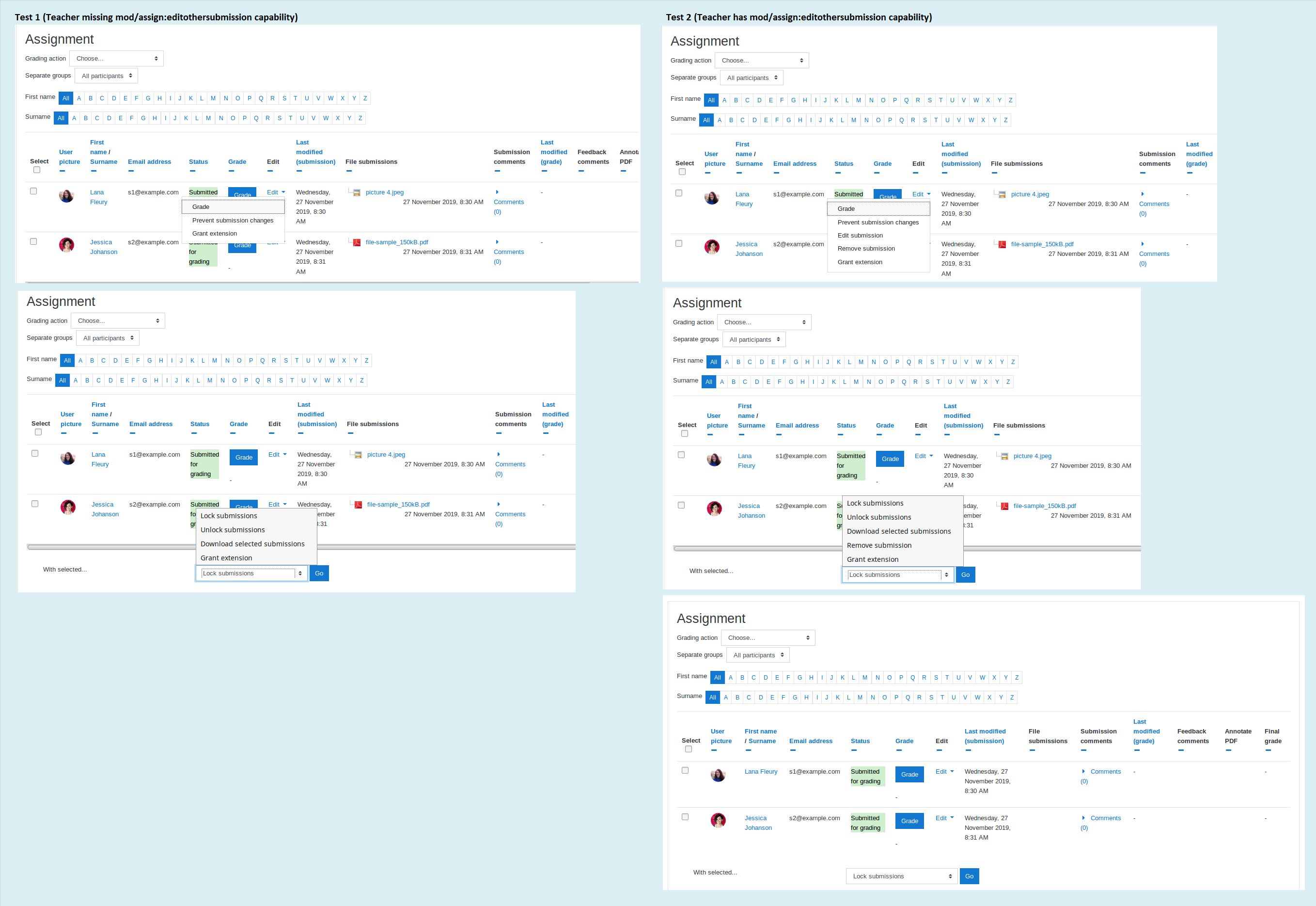Open file-sample_150kB.pdf link in Test 2 middle panel
Image resolution: width=1316 pixels, height=906 pixels.
(1044, 507)
